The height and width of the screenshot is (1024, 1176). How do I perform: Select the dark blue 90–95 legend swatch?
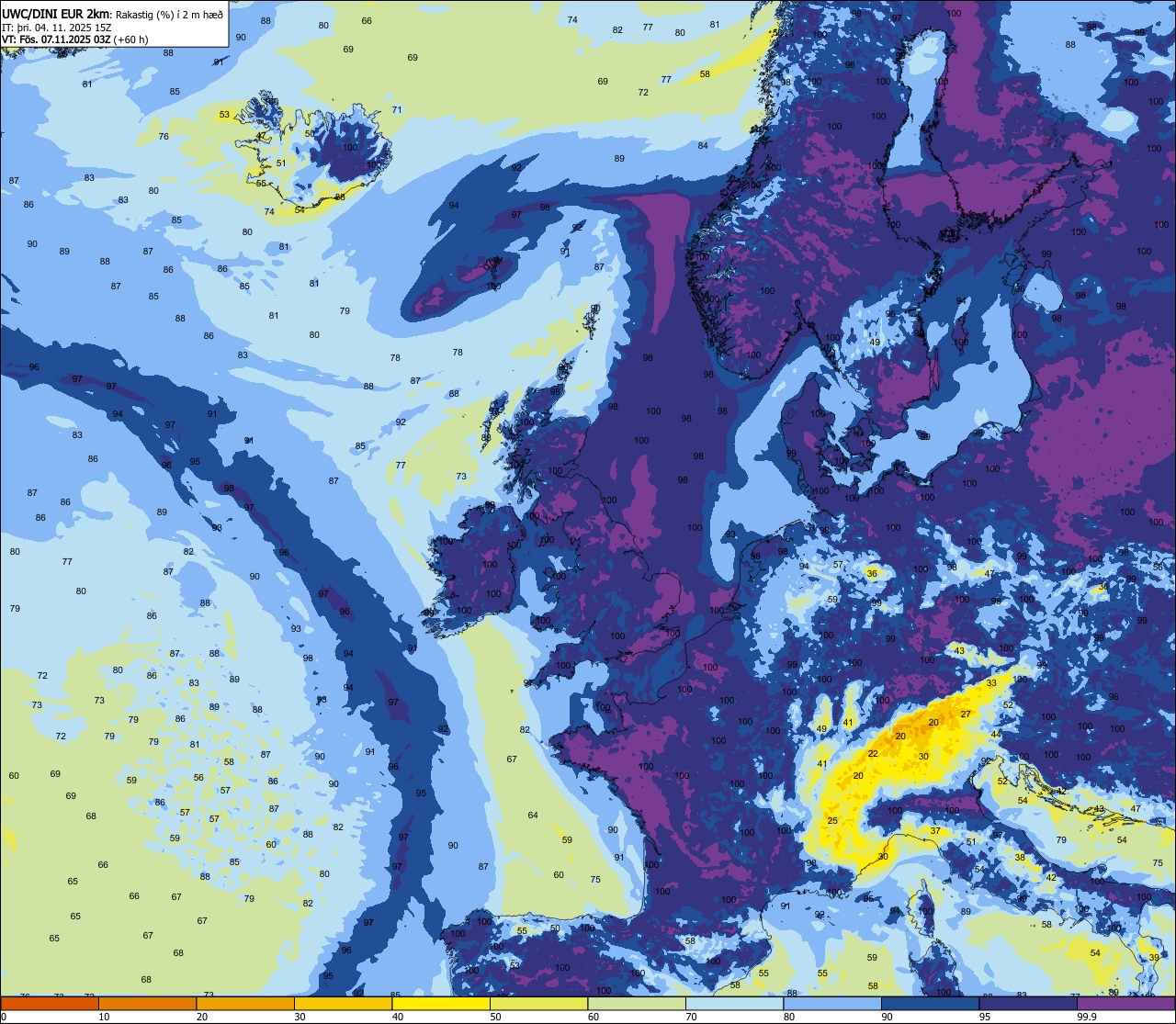tap(930, 1003)
